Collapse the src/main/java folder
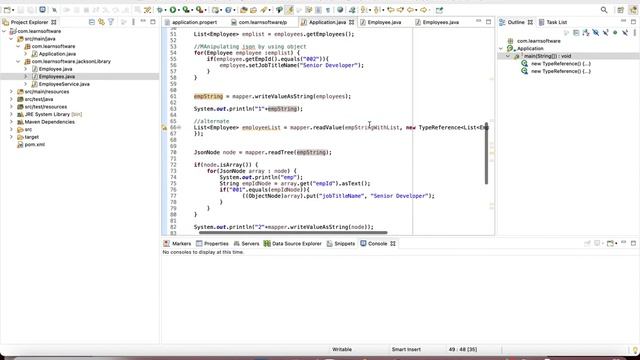This screenshot has width=640, height=360. [11, 39]
